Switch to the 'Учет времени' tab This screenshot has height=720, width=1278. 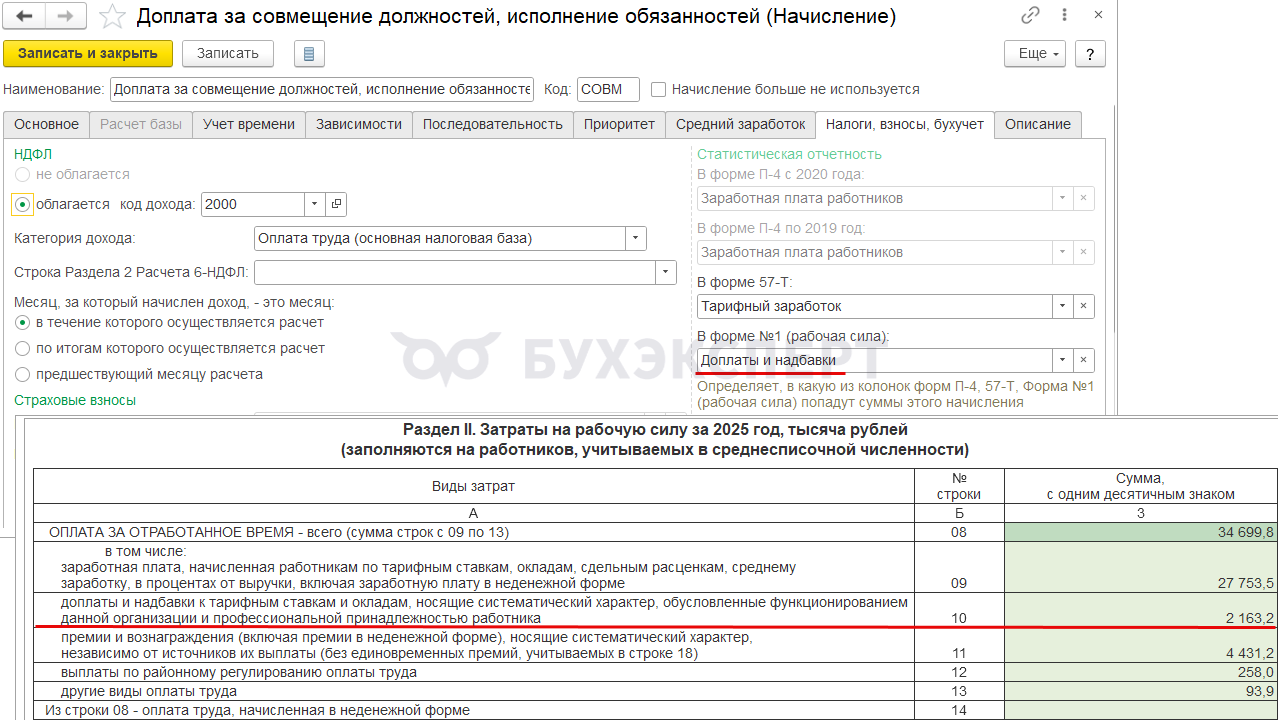[x=249, y=125]
